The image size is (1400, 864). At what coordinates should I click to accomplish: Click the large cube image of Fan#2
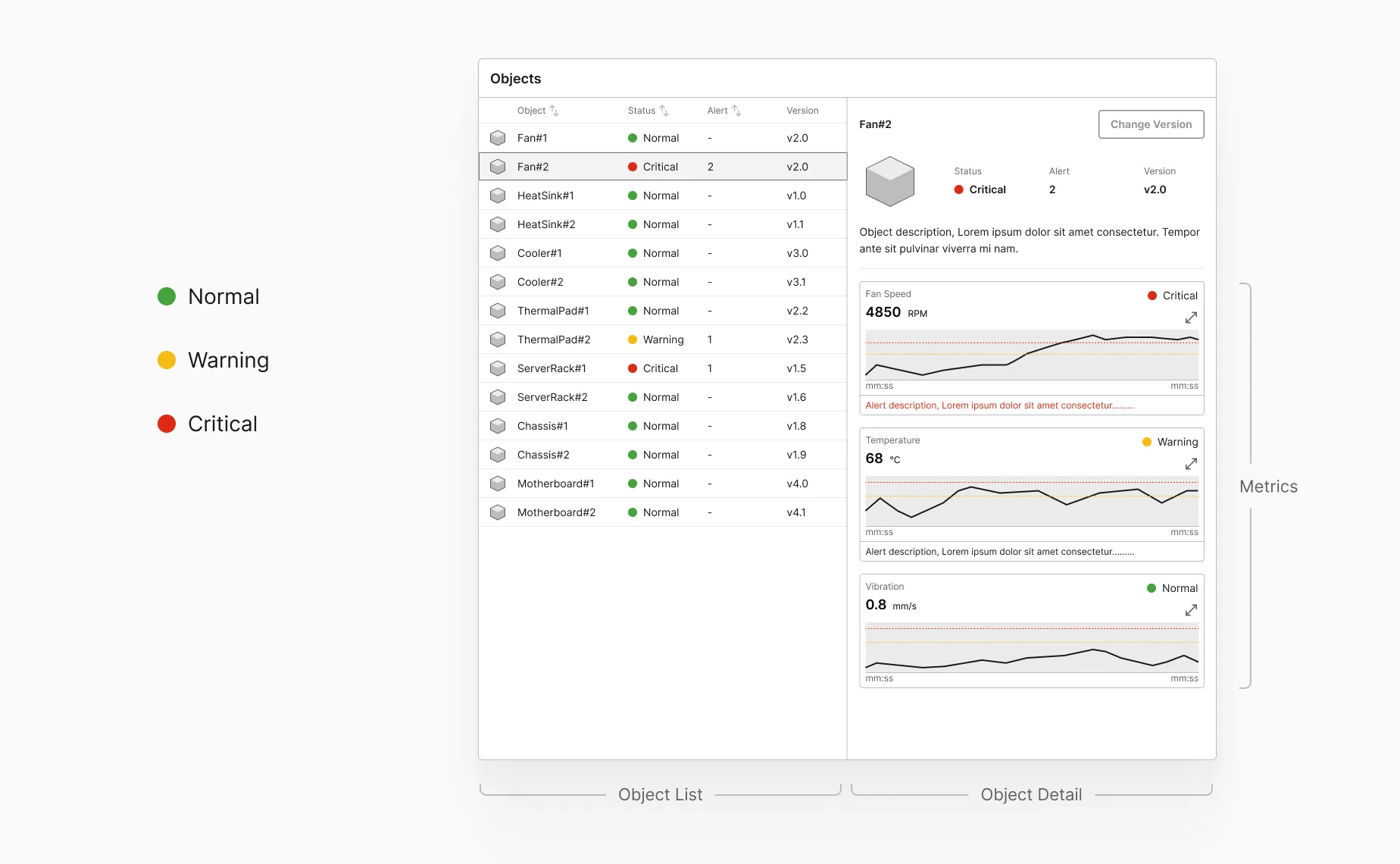pos(890,181)
